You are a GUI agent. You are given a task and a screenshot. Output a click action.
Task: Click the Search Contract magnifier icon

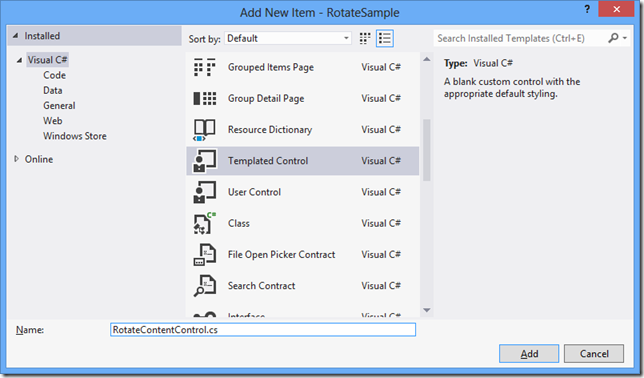coord(205,286)
